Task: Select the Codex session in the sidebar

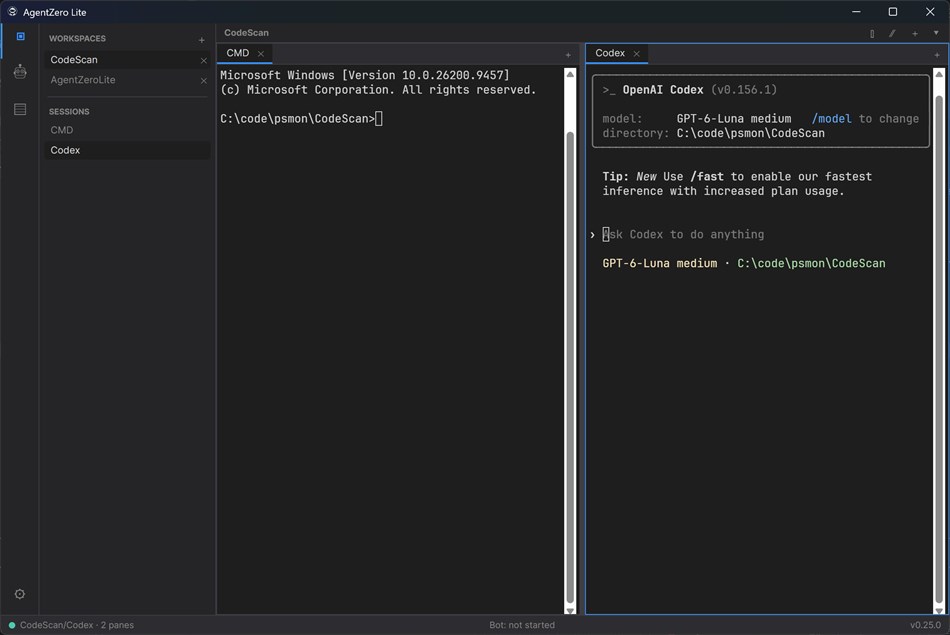Action: [x=127, y=150]
